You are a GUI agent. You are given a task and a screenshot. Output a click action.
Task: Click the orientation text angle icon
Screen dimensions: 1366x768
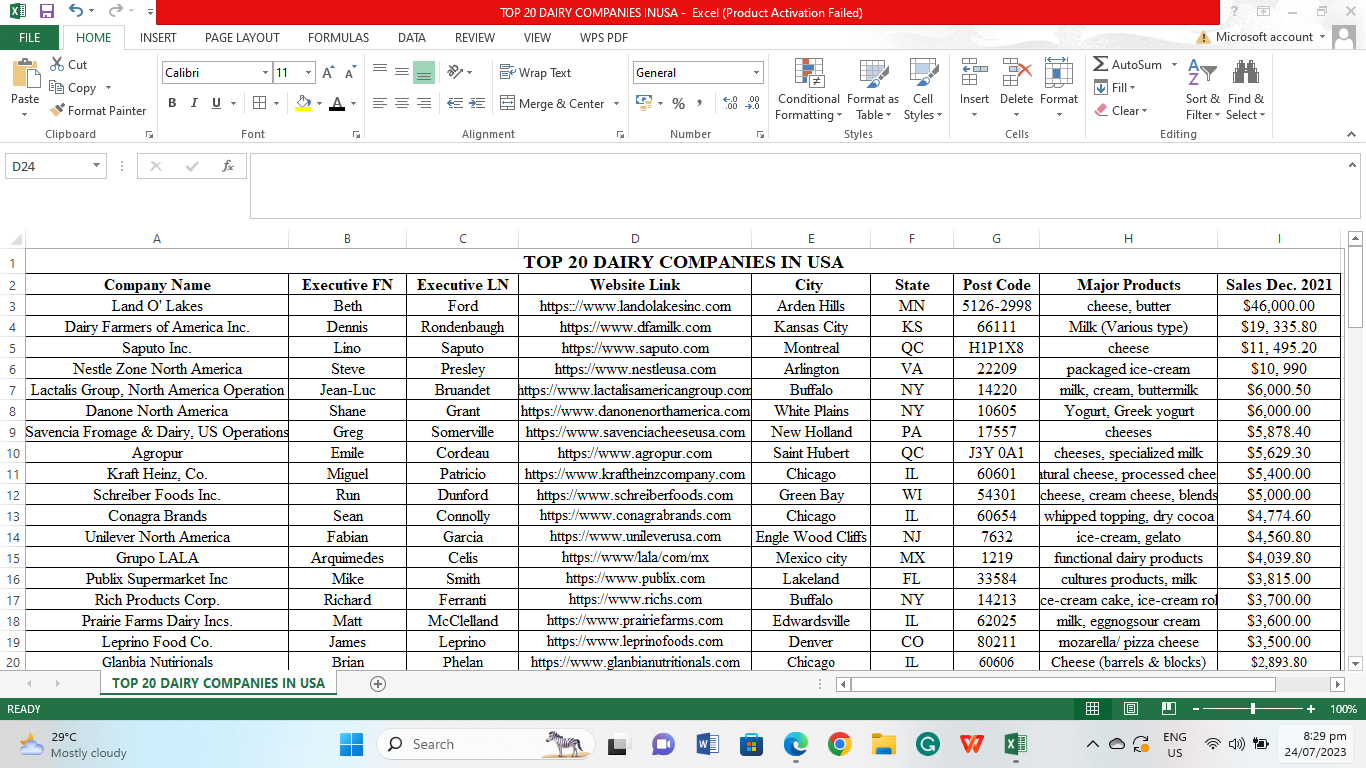click(x=456, y=72)
